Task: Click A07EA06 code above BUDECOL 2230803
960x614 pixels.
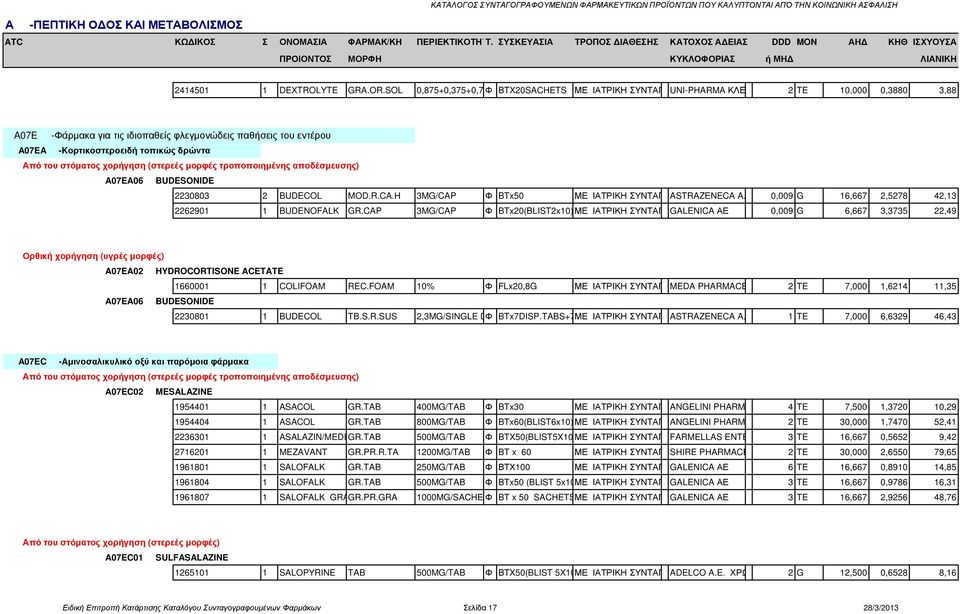Action: [x=124, y=181]
